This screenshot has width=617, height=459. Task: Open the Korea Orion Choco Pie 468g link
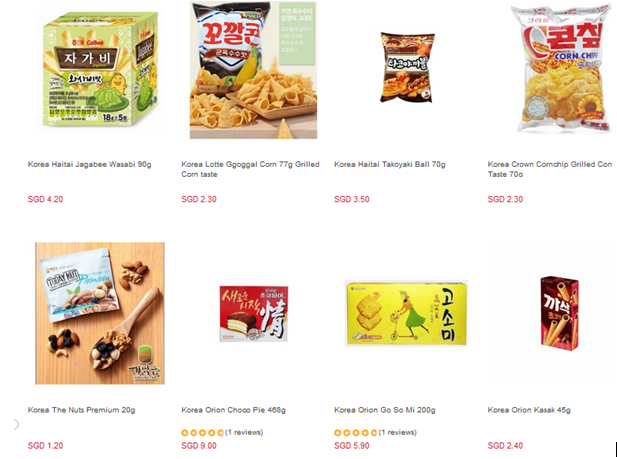tap(233, 410)
